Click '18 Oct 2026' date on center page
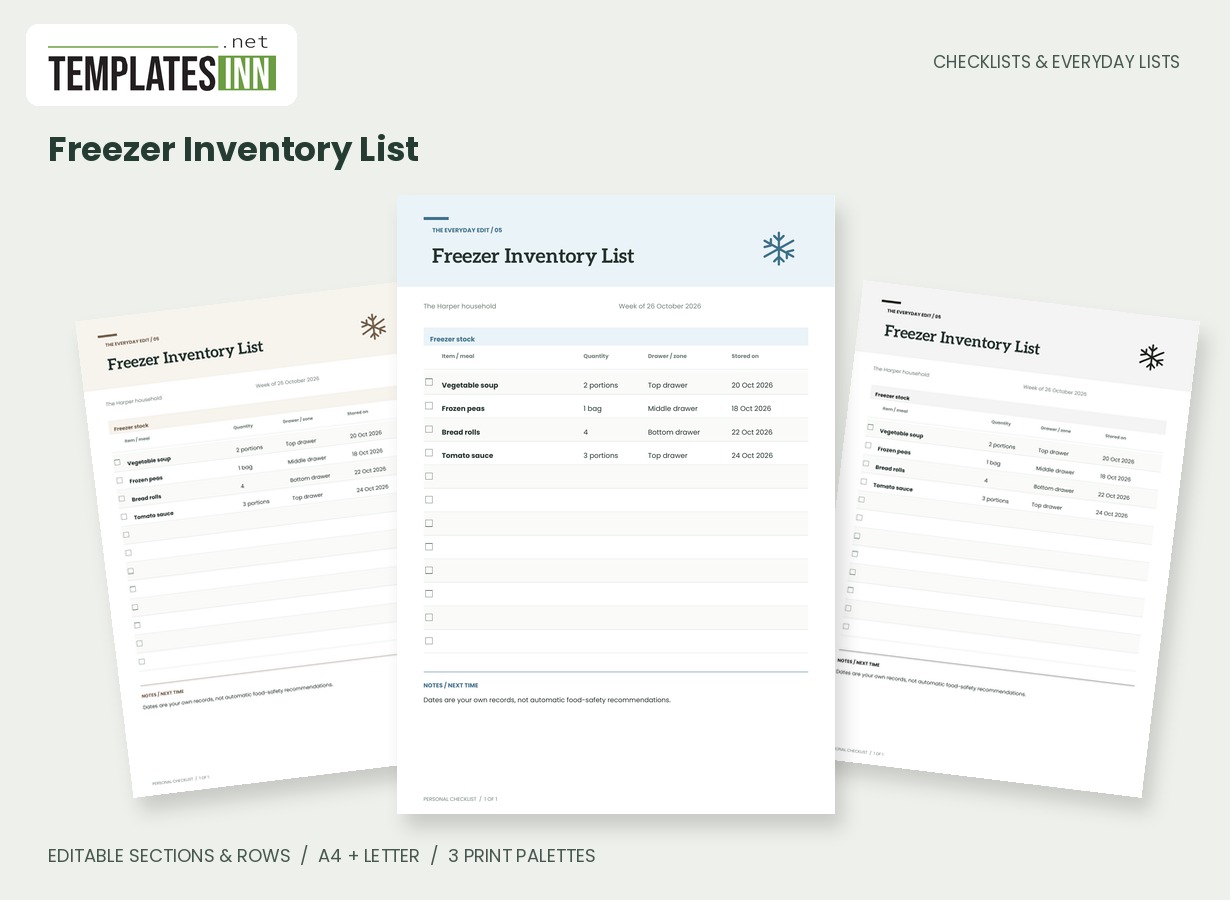This screenshot has height=900, width=1230. pos(751,408)
